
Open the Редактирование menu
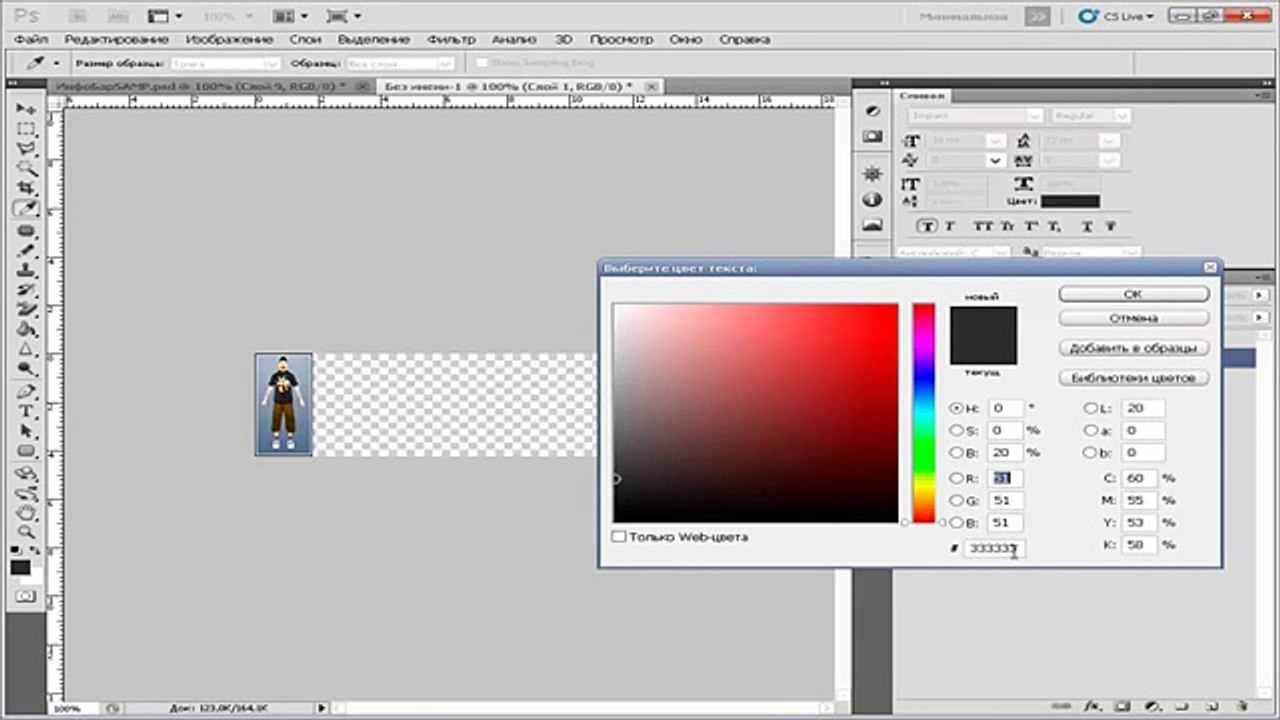click(x=116, y=39)
